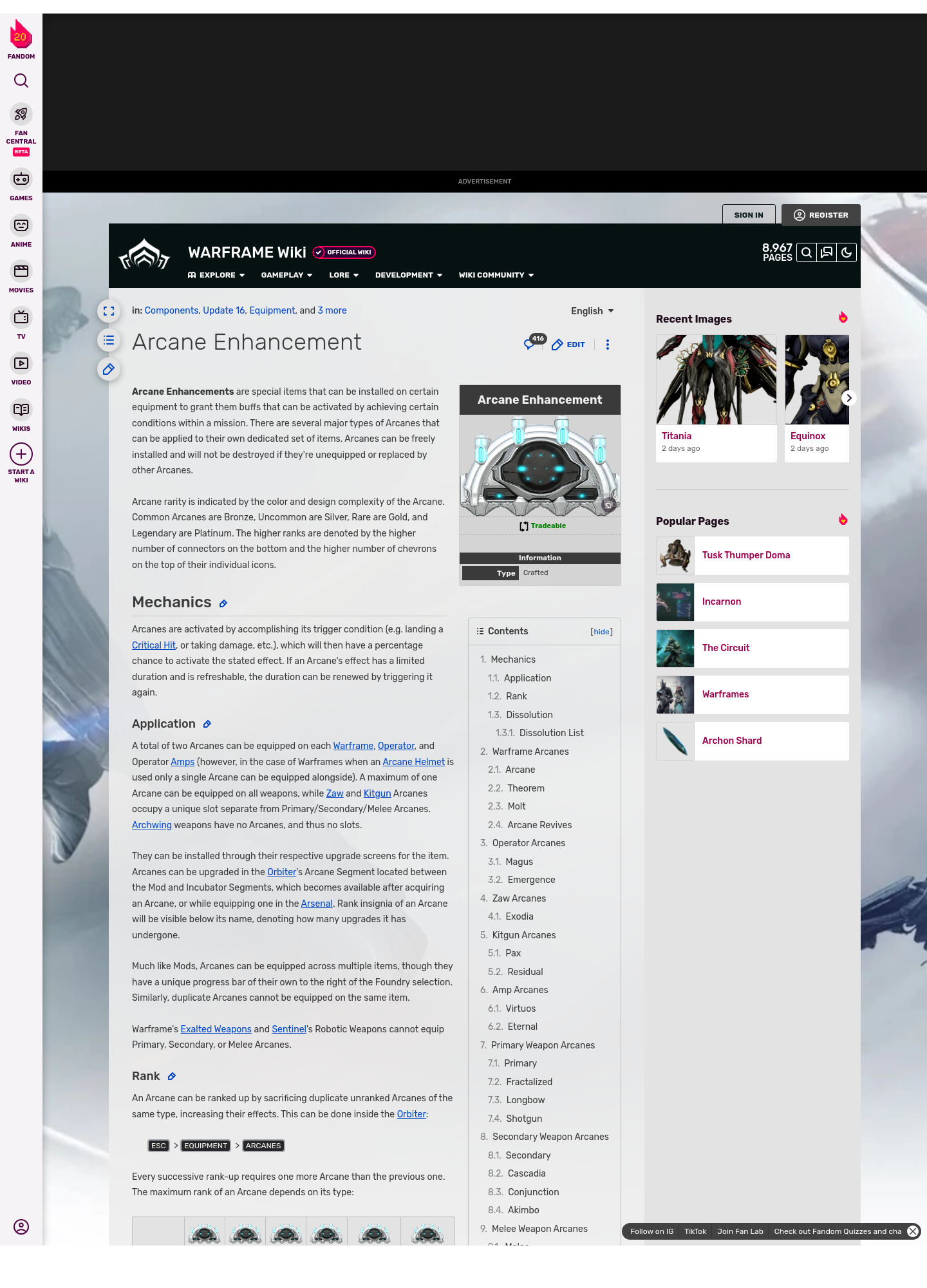Open the Exalted Weapons link
927x1288 pixels.
coord(216,1029)
